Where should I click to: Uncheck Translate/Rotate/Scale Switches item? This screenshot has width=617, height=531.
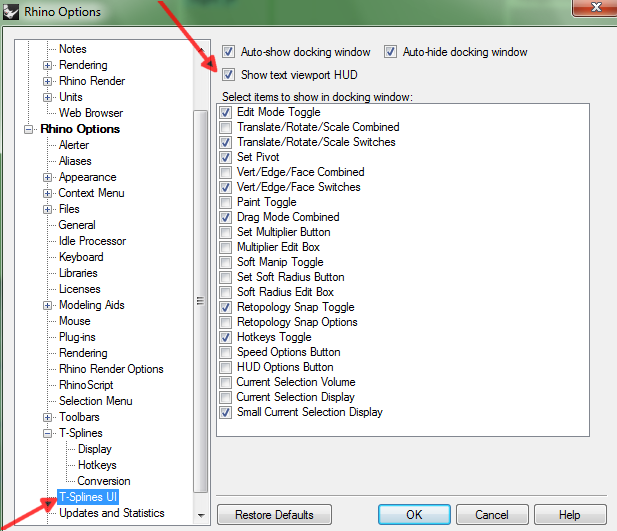(226, 142)
